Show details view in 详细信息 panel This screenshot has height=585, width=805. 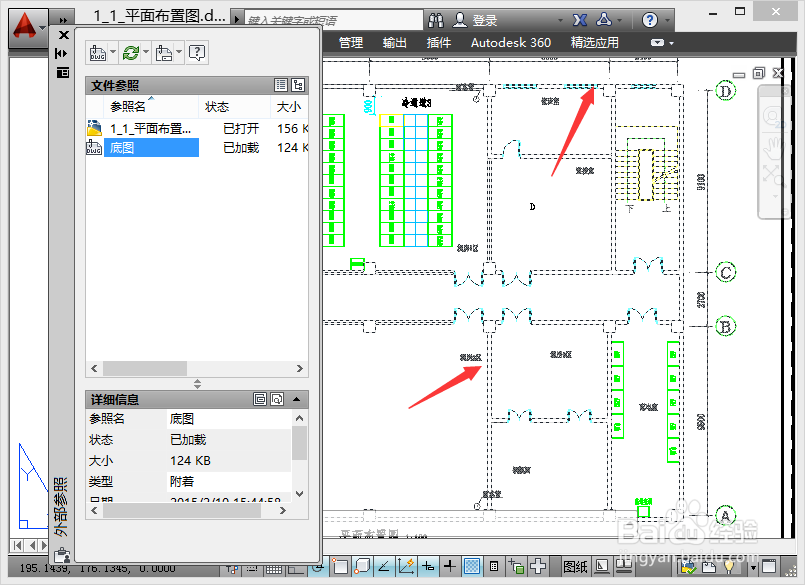(x=260, y=399)
